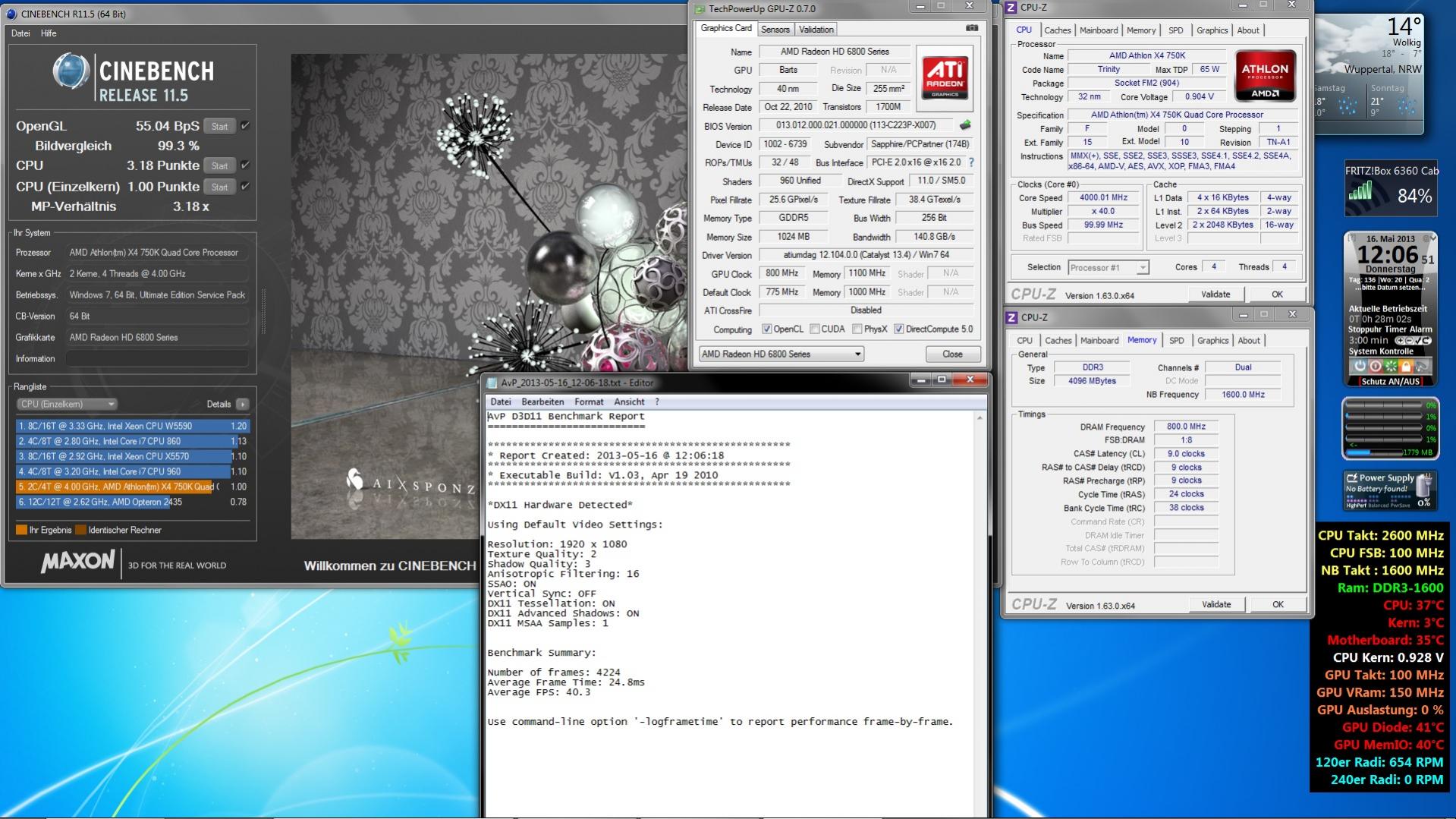
Task: Toggle the CPU (Einzelkern) checkbox
Action: click(x=245, y=187)
